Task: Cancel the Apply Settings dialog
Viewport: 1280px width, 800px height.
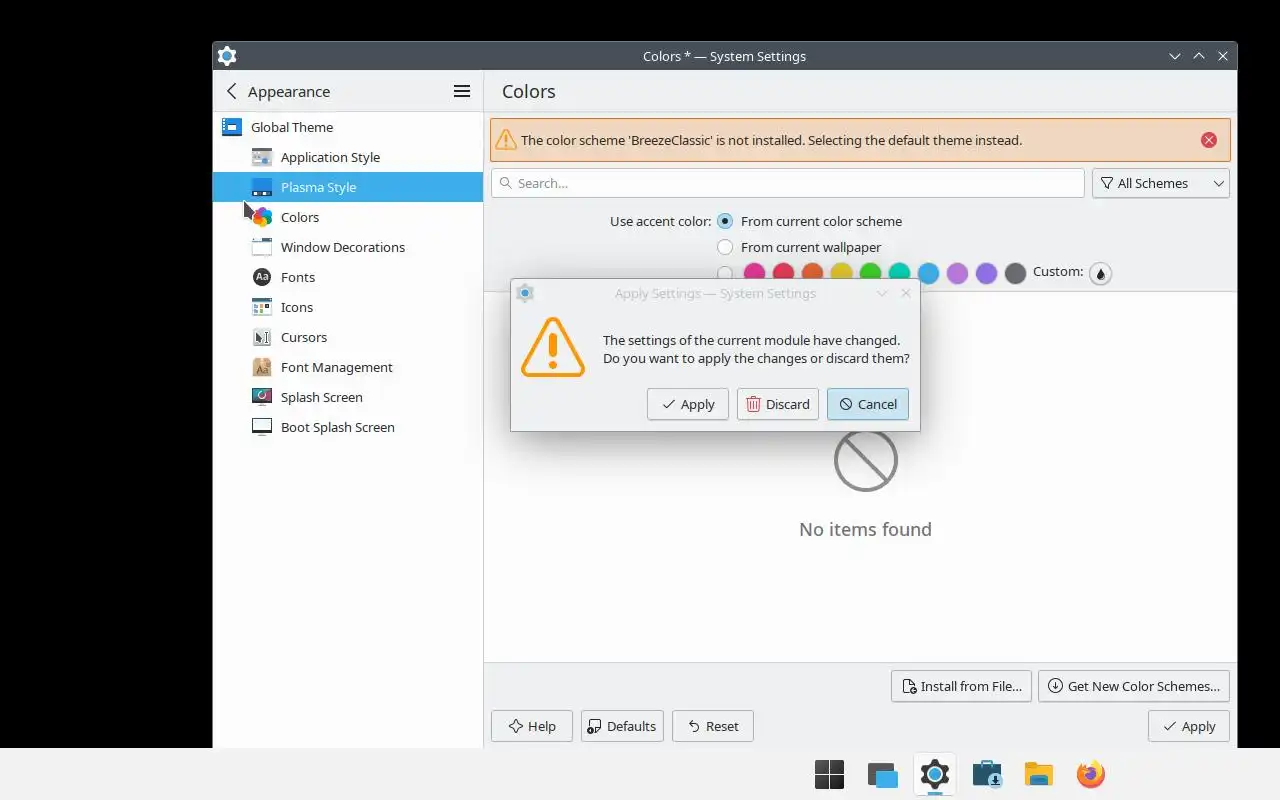Action: click(x=868, y=404)
